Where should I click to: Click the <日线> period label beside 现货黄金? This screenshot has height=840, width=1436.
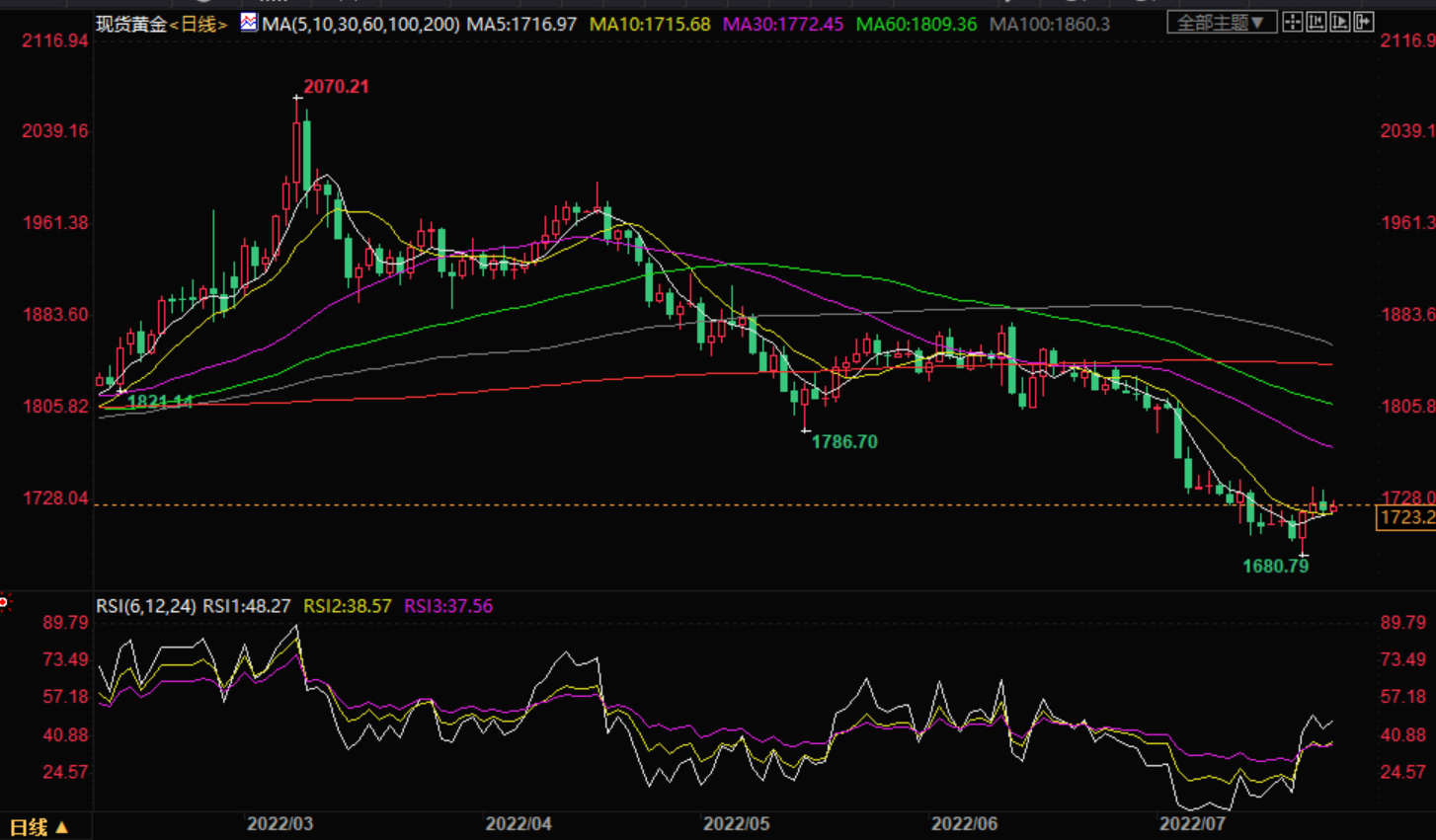(199, 24)
